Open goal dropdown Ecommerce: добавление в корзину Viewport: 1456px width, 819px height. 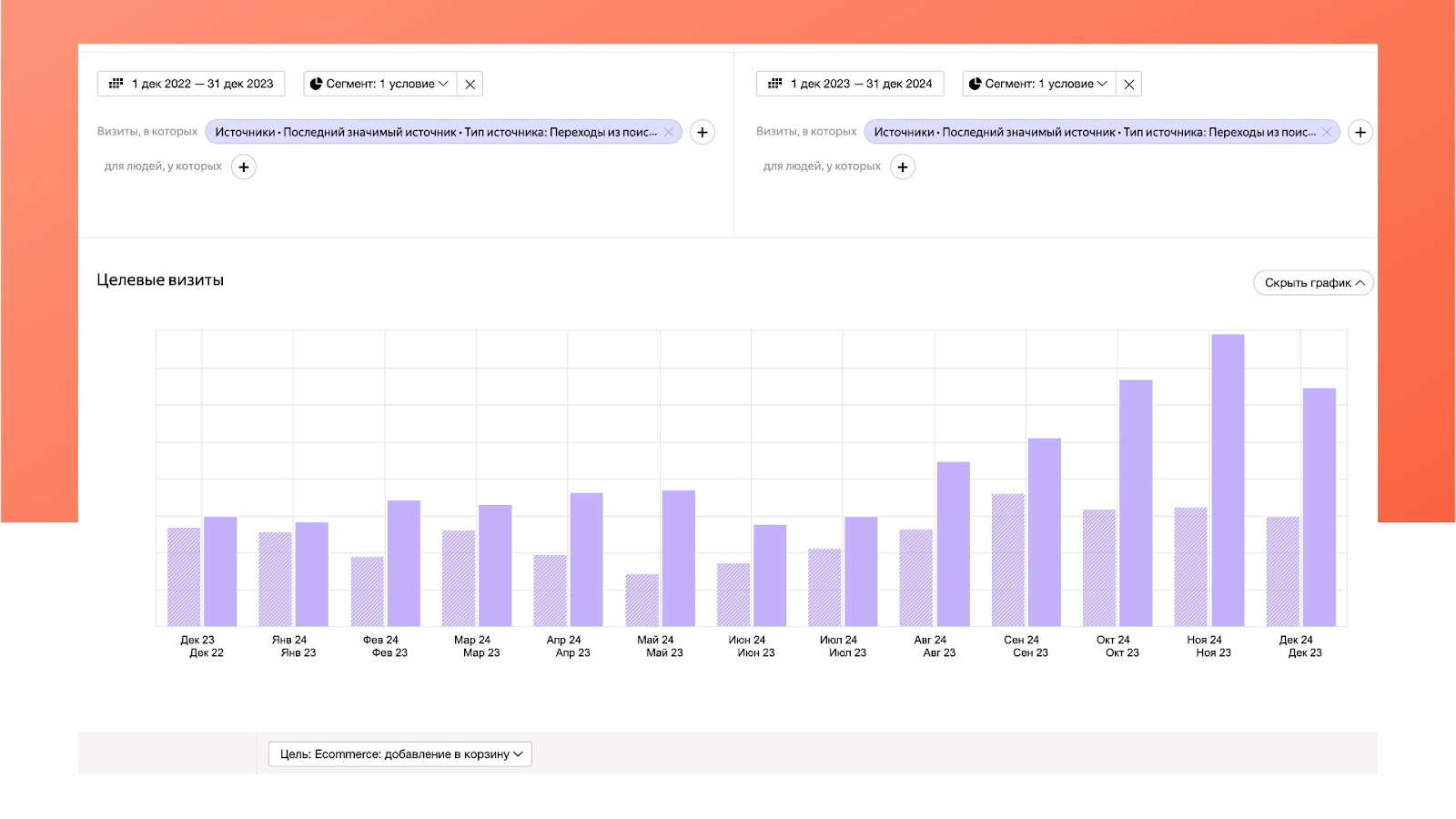point(400,754)
